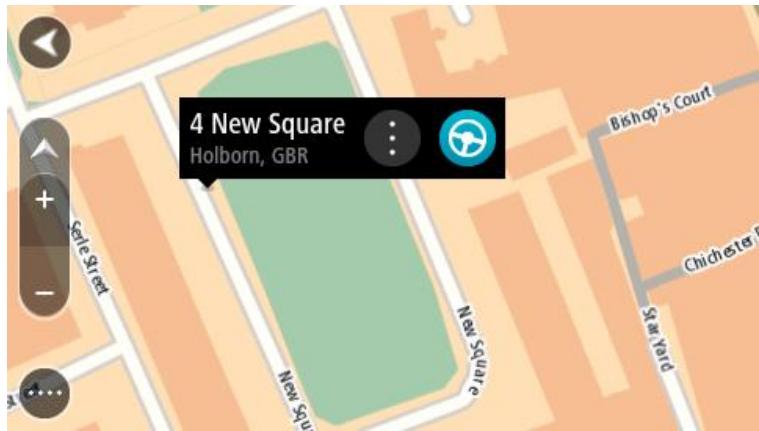Zoom out with the minus button

(x=45, y=292)
